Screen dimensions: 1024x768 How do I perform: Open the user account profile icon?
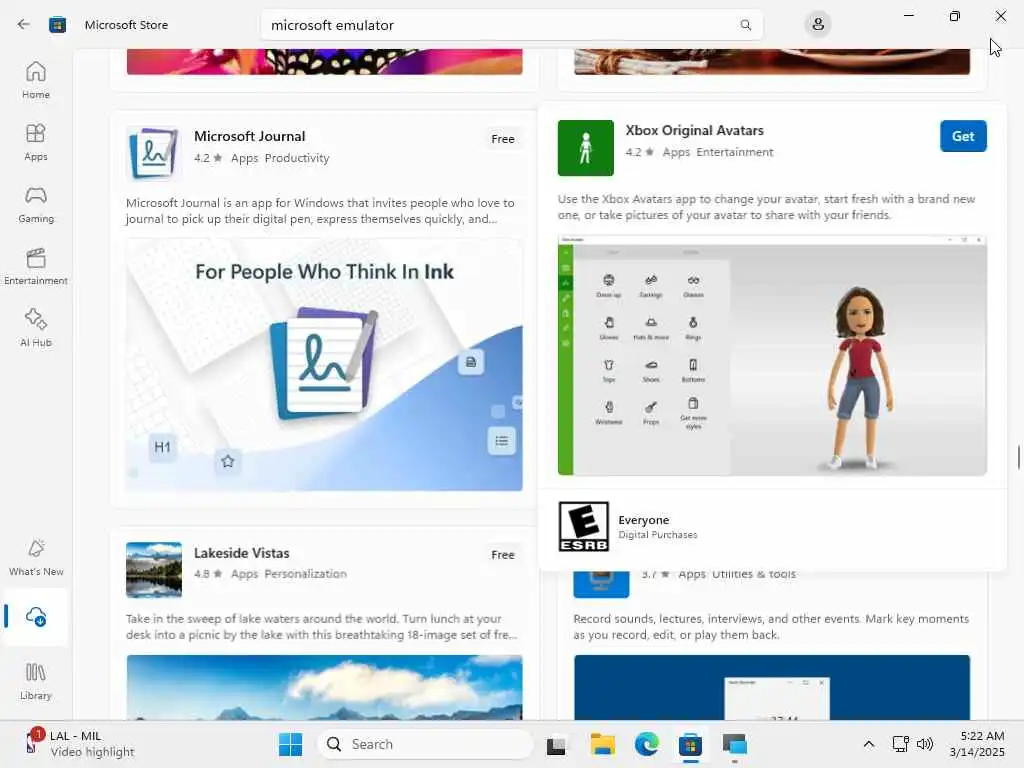[x=818, y=25]
